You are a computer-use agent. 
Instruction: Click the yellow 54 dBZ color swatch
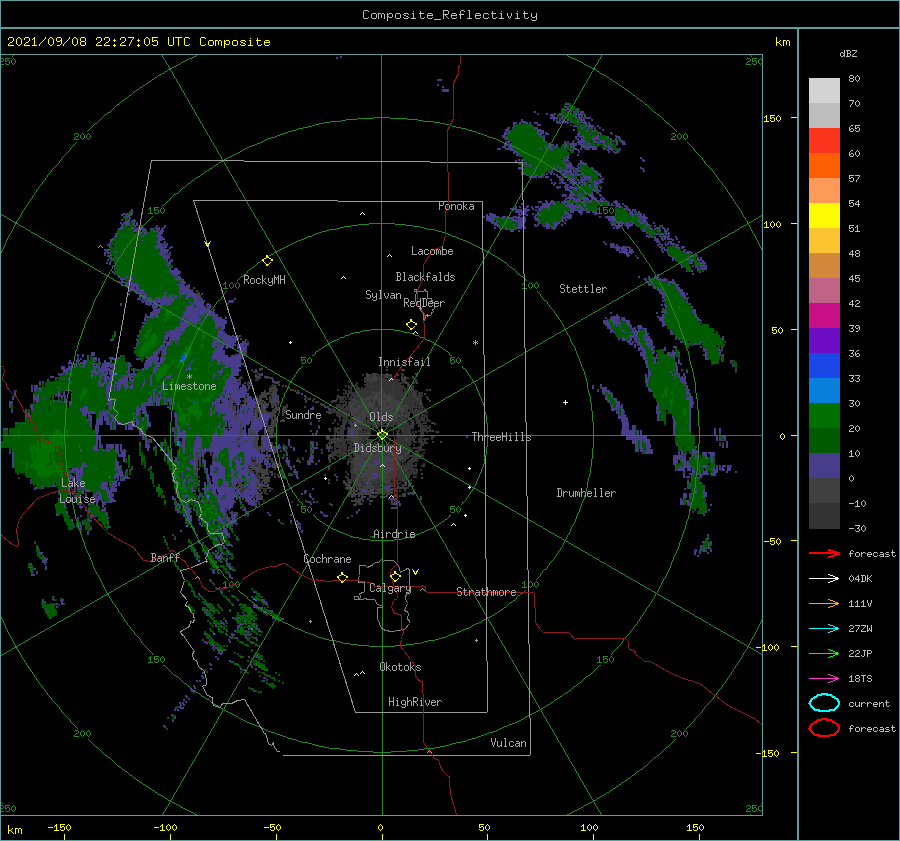point(824,215)
